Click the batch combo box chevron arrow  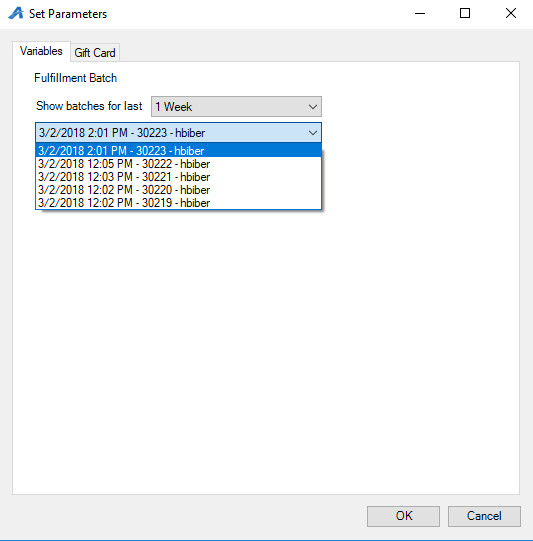coord(313,133)
